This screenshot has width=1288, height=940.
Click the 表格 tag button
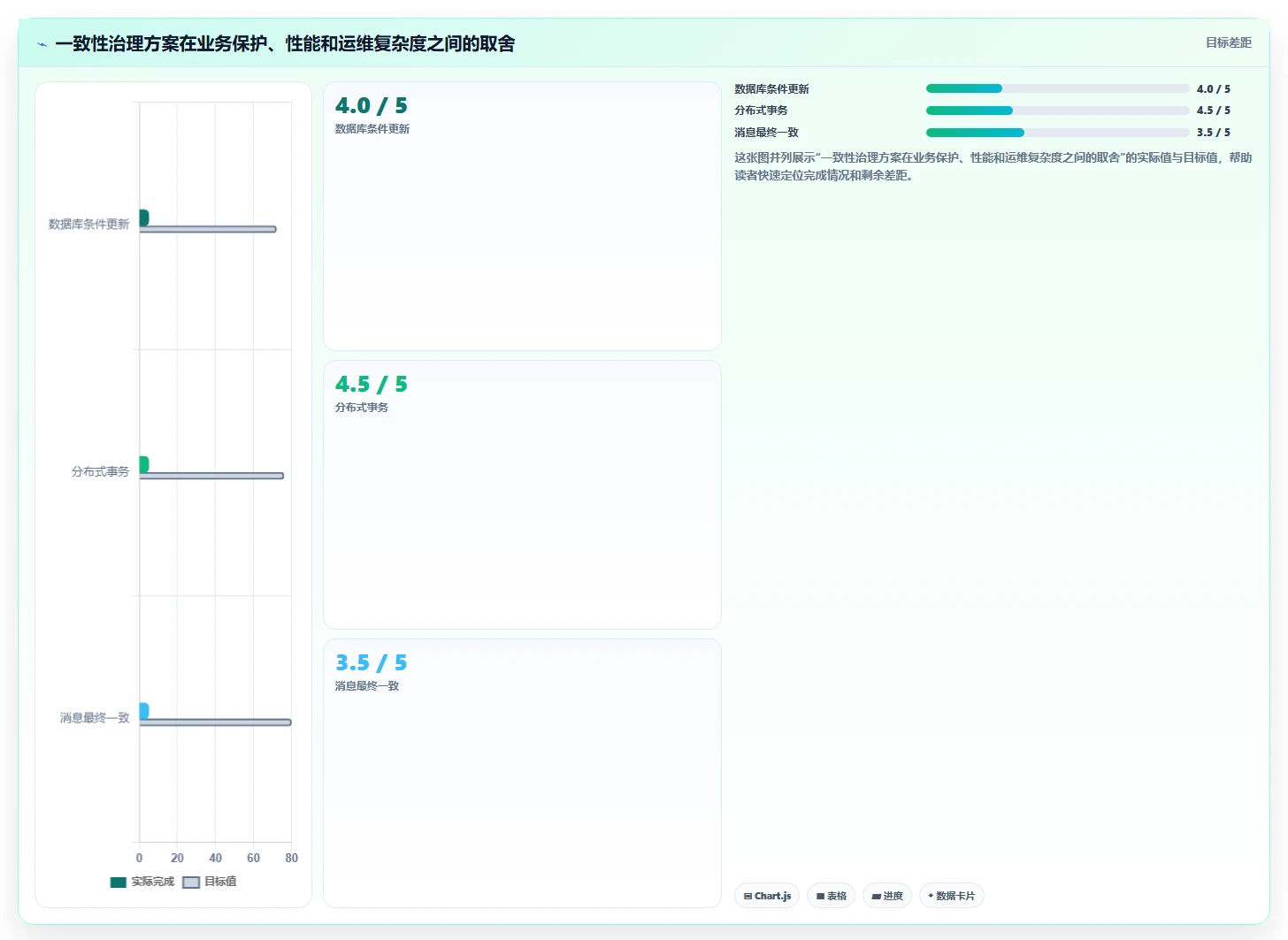tap(831, 896)
